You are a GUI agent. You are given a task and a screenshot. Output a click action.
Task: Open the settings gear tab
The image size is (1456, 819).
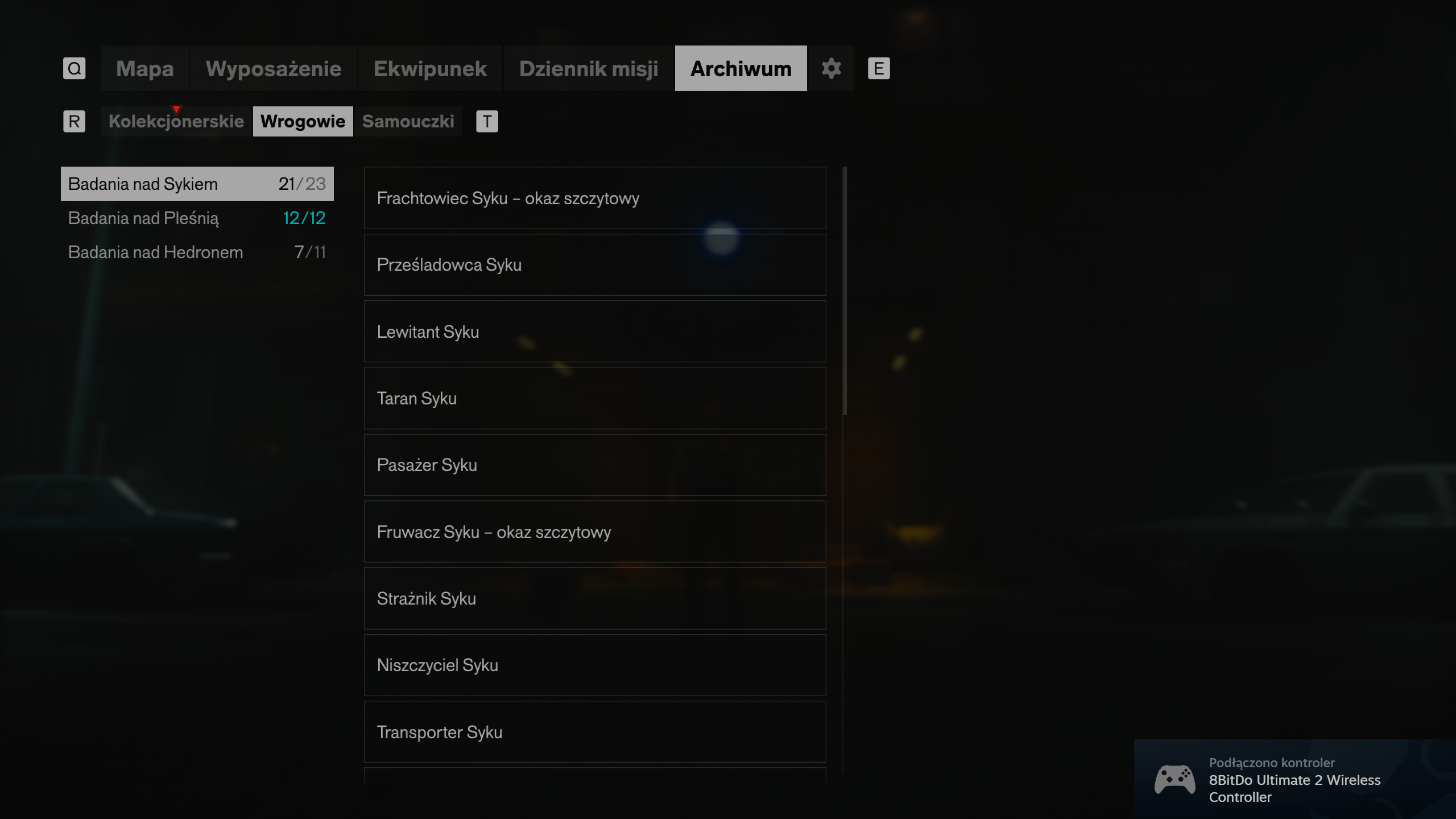pos(831,68)
